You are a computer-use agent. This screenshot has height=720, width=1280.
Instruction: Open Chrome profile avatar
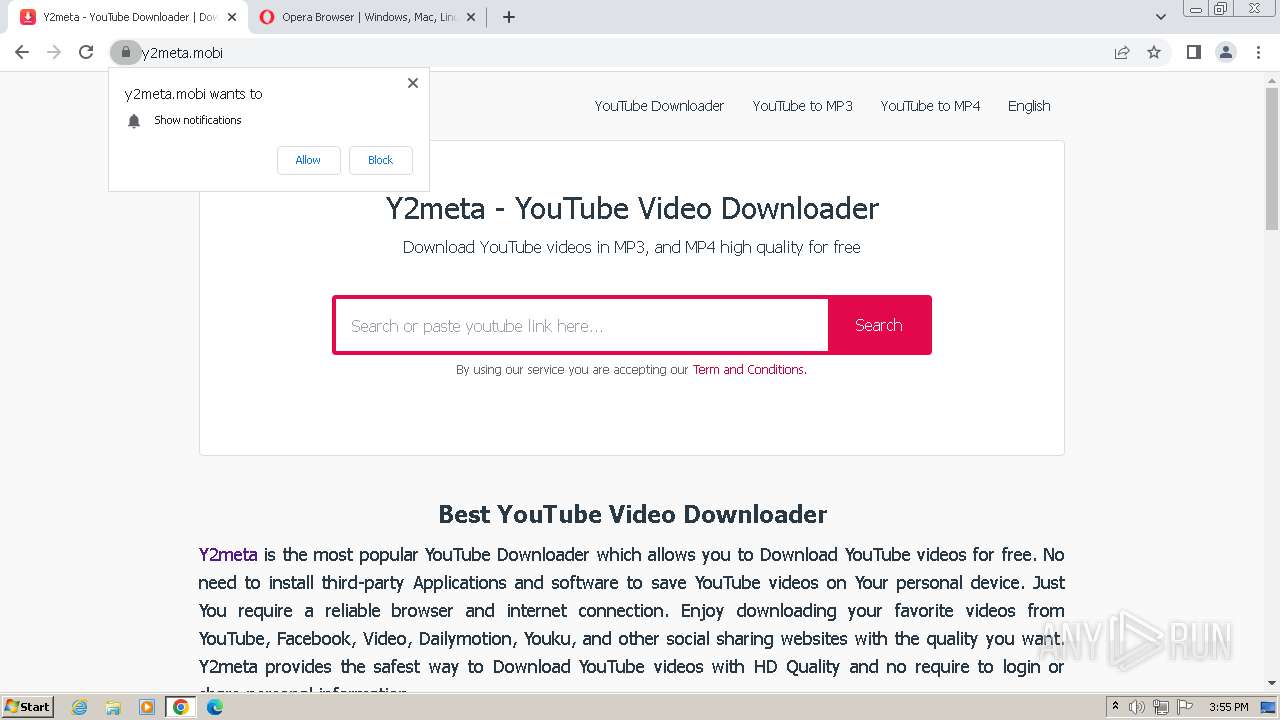(x=1226, y=52)
